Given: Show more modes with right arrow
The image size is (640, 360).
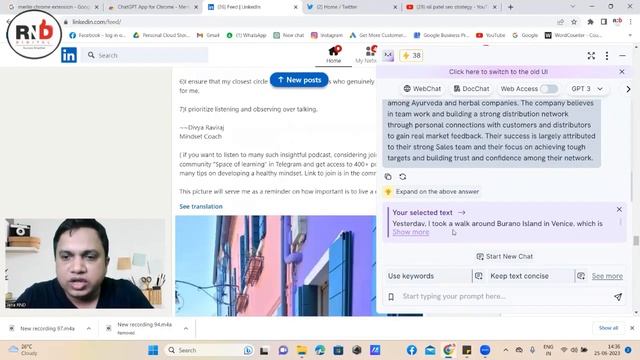Looking at the screenshot, I should tap(628, 89).
